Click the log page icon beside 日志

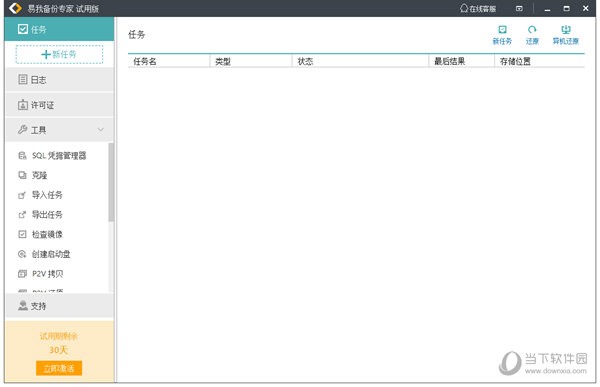[x=23, y=80]
